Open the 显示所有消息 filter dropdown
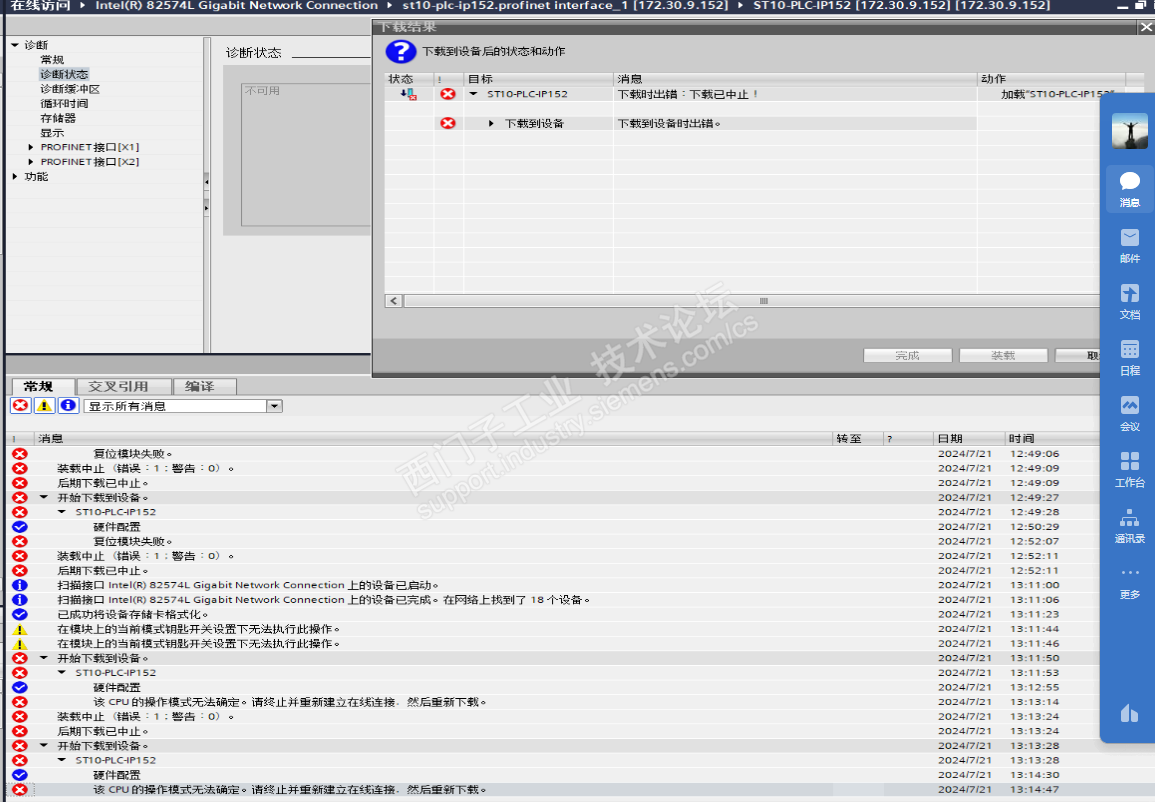Image resolution: width=1155 pixels, height=802 pixels. (x=274, y=407)
